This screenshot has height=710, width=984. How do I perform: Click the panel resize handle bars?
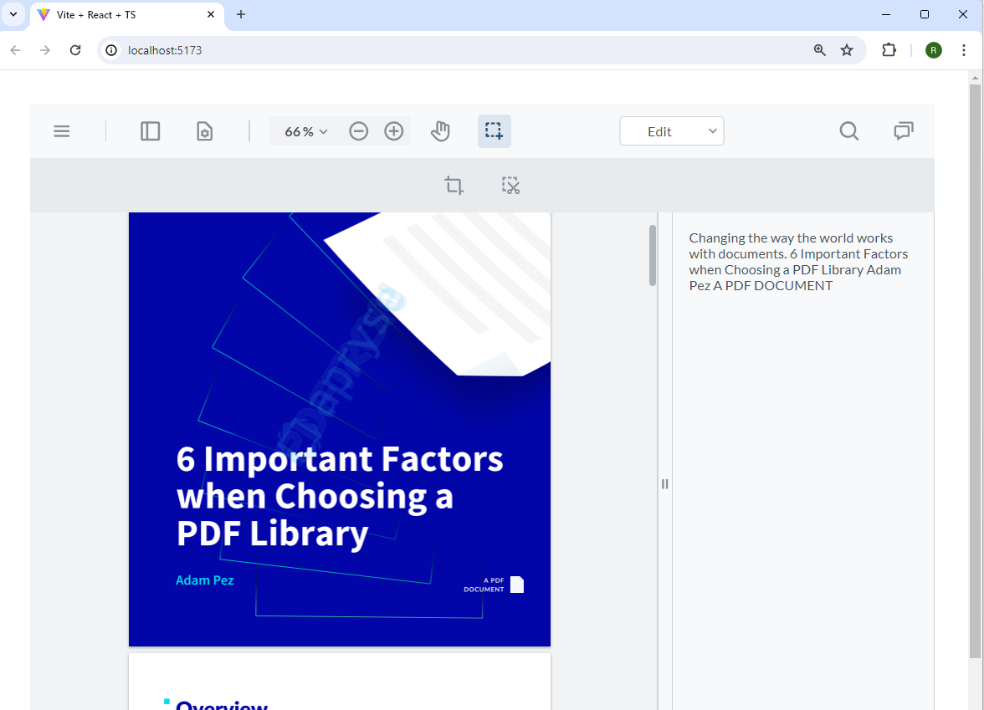pos(665,484)
